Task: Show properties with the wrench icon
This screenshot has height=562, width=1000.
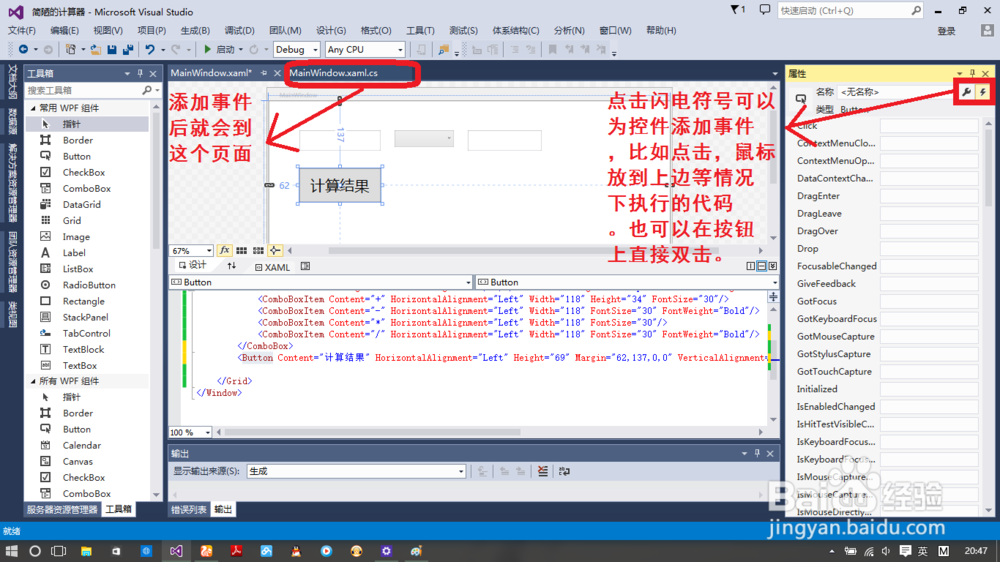Action: 966,92
